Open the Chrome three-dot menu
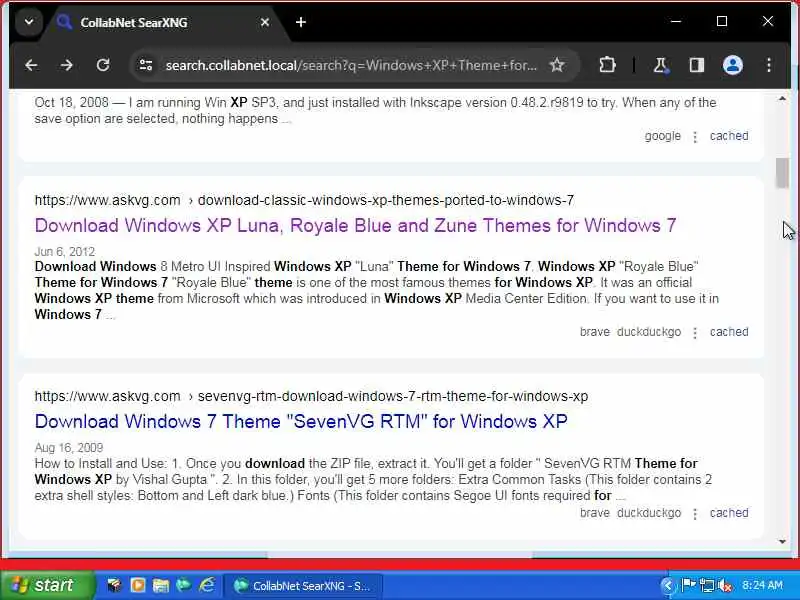This screenshot has height=600, width=800. [x=769, y=65]
